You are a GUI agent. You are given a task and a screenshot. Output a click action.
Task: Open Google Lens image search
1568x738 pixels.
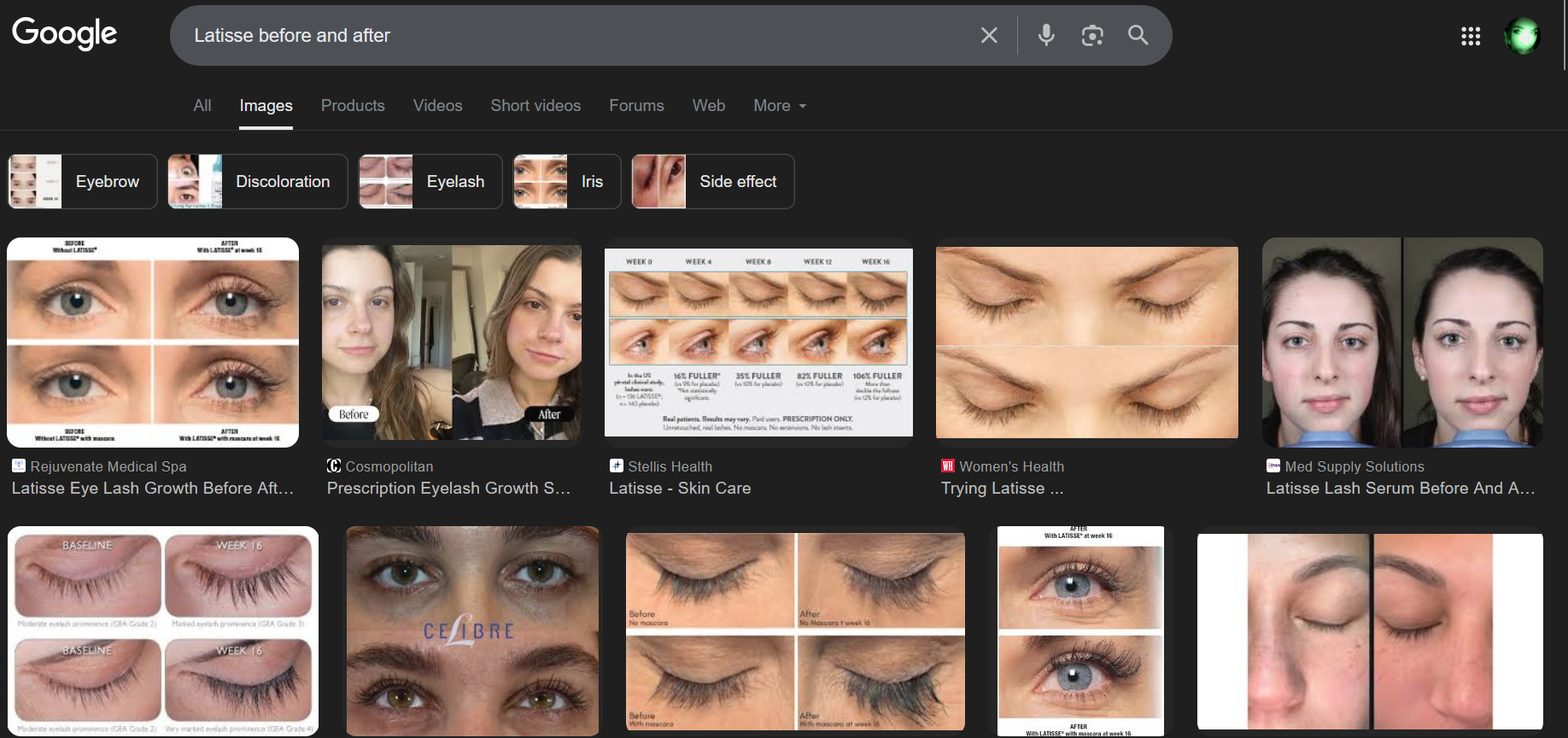click(x=1092, y=35)
